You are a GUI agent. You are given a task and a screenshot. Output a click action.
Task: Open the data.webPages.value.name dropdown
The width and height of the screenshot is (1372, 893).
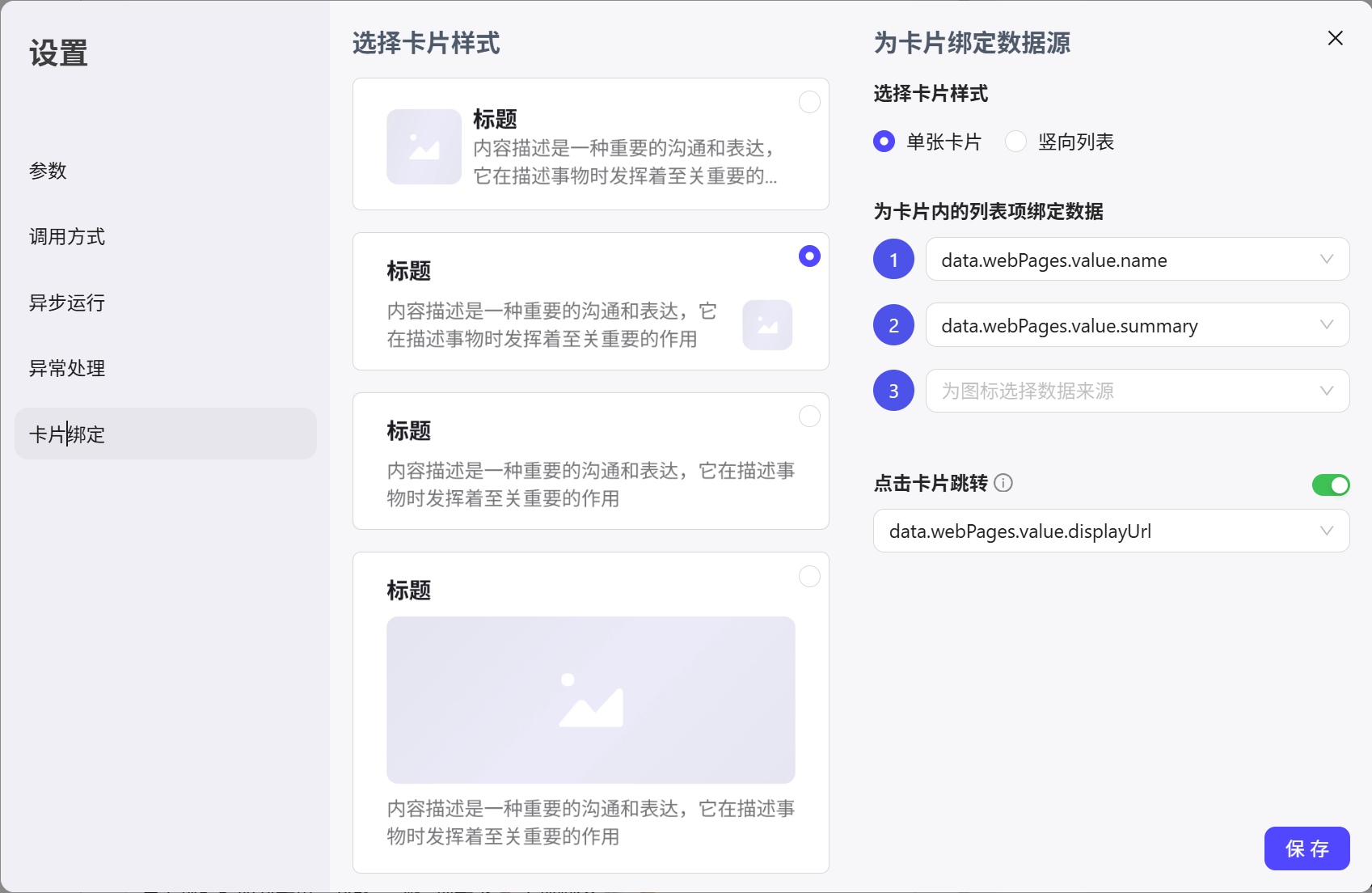pos(1137,260)
